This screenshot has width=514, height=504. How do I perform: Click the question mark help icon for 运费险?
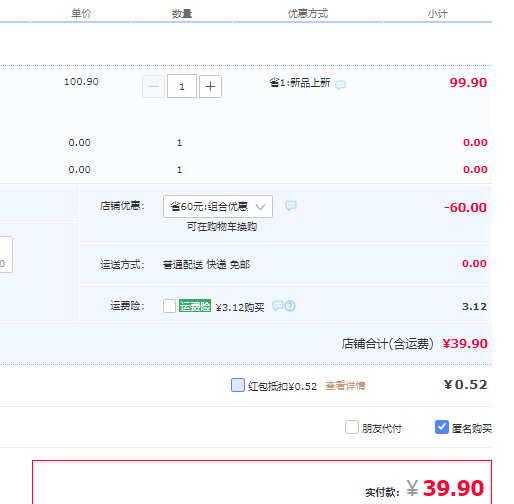(290, 306)
